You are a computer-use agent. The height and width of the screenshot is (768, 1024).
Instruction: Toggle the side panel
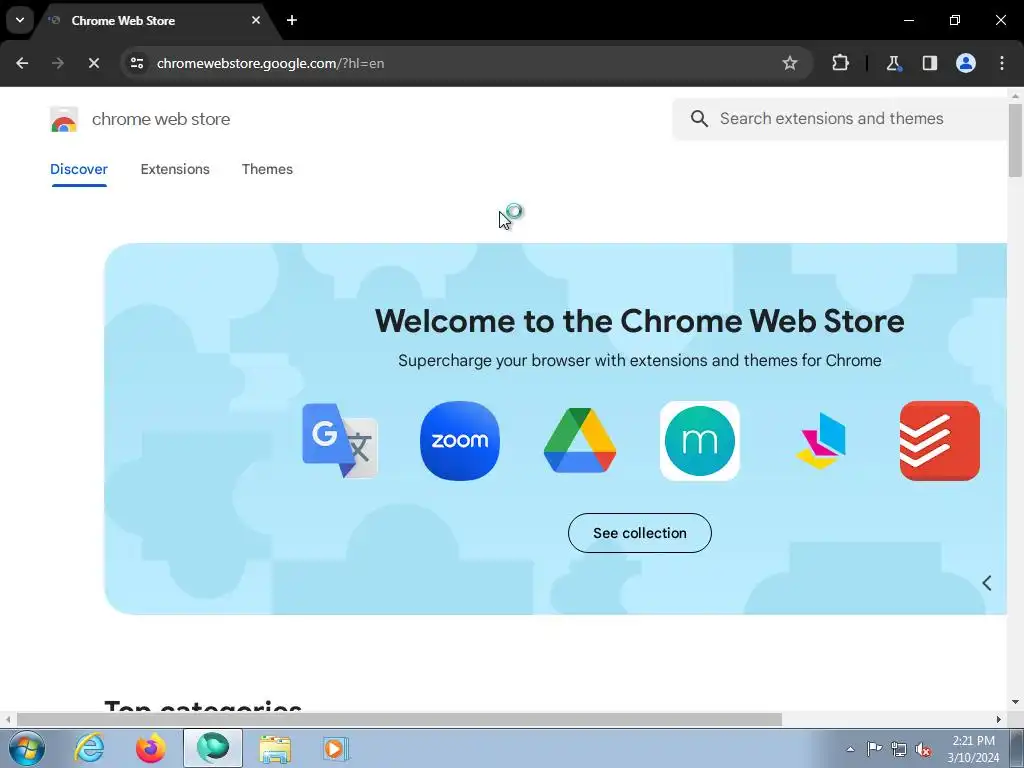coord(929,63)
